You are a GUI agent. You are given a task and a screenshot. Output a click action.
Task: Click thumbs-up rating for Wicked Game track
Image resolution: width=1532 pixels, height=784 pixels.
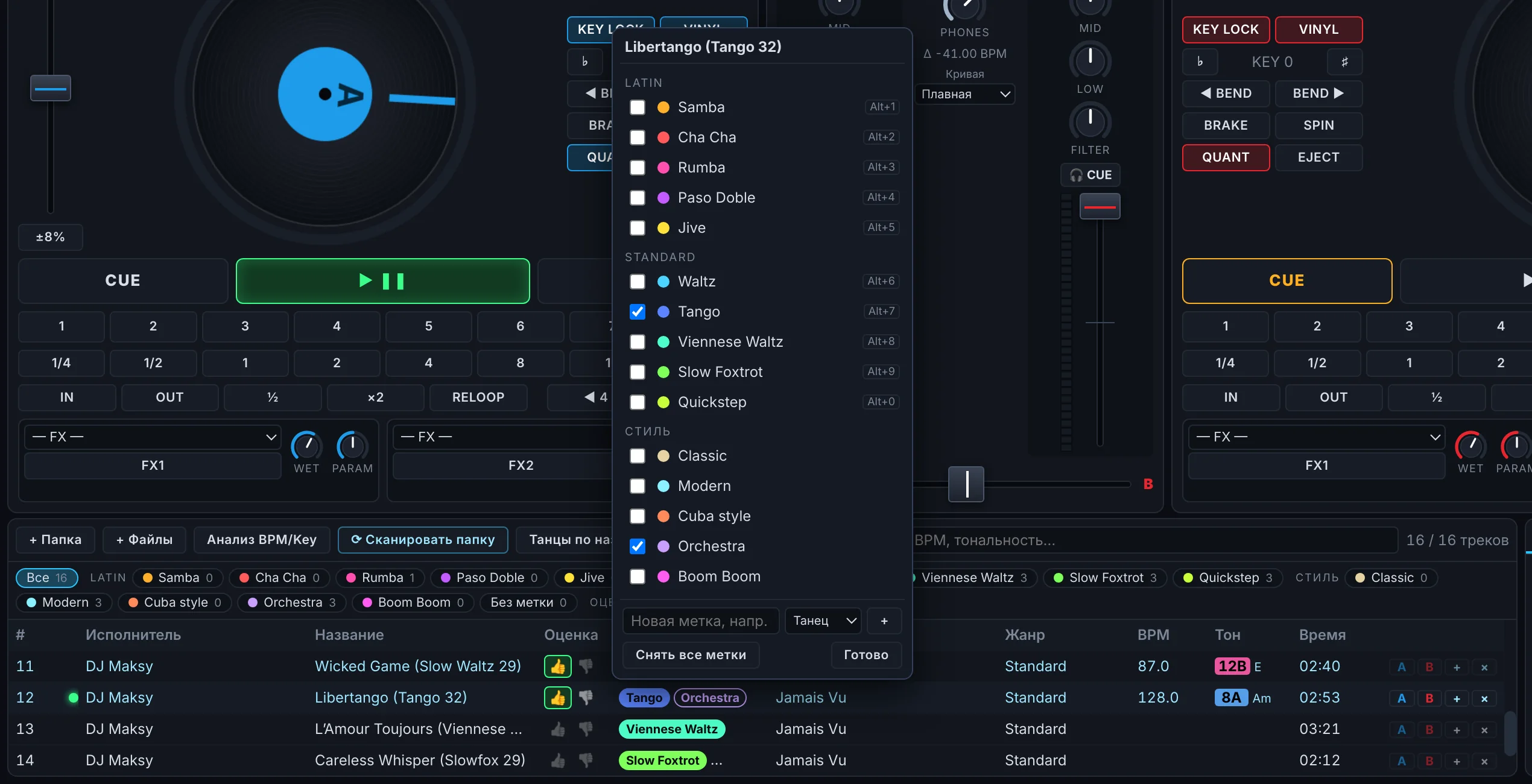point(558,666)
